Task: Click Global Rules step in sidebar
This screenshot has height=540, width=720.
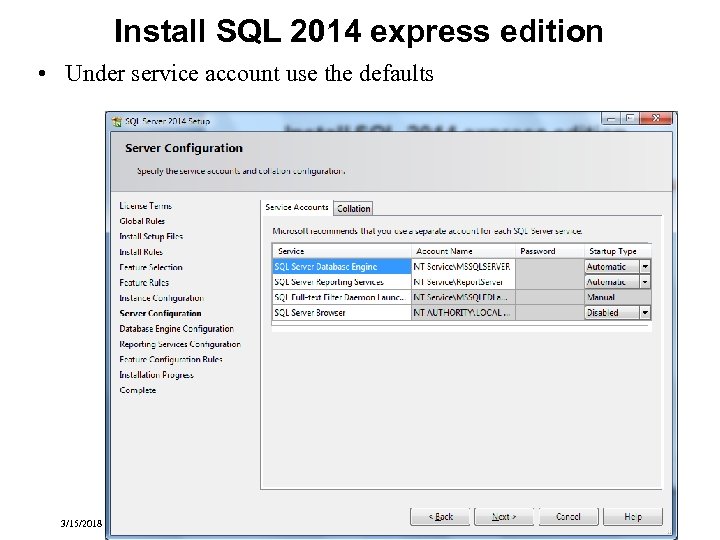Action: [x=142, y=221]
